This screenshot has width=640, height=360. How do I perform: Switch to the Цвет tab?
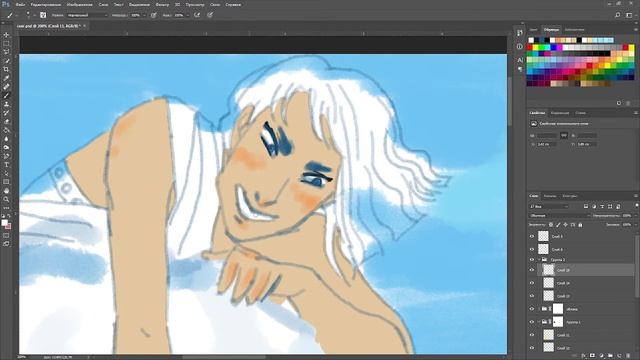(x=533, y=29)
